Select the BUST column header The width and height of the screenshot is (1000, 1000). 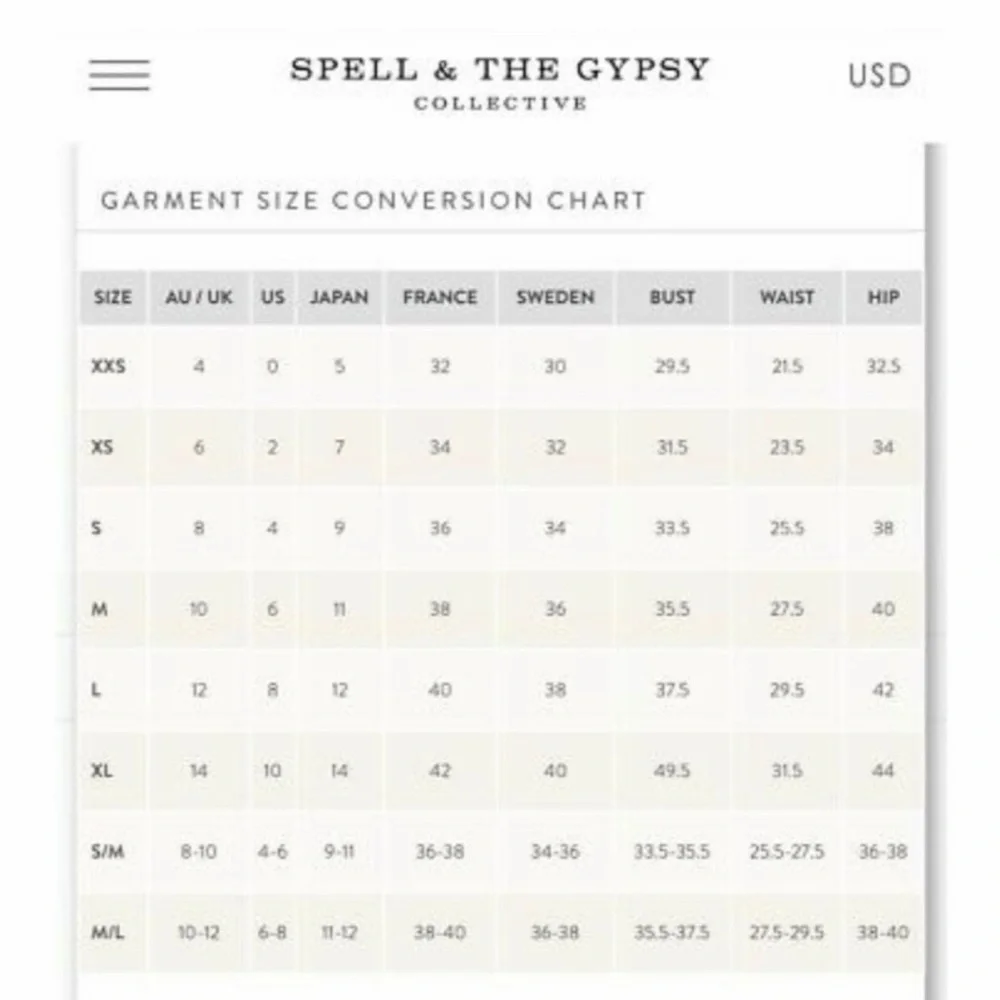(672, 297)
